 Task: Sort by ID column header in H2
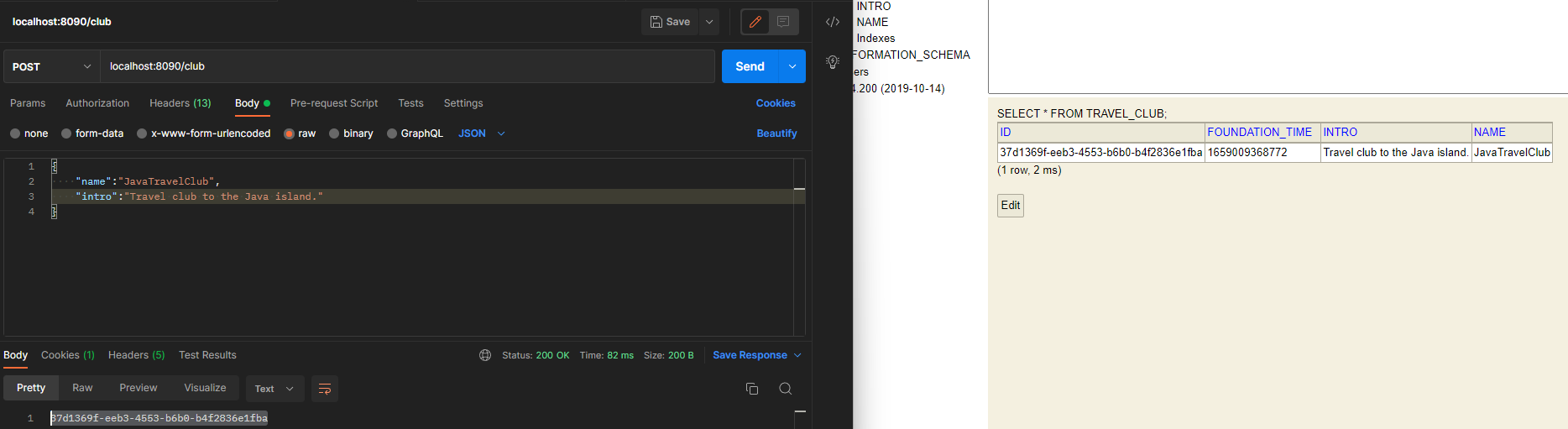coord(1101,132)
